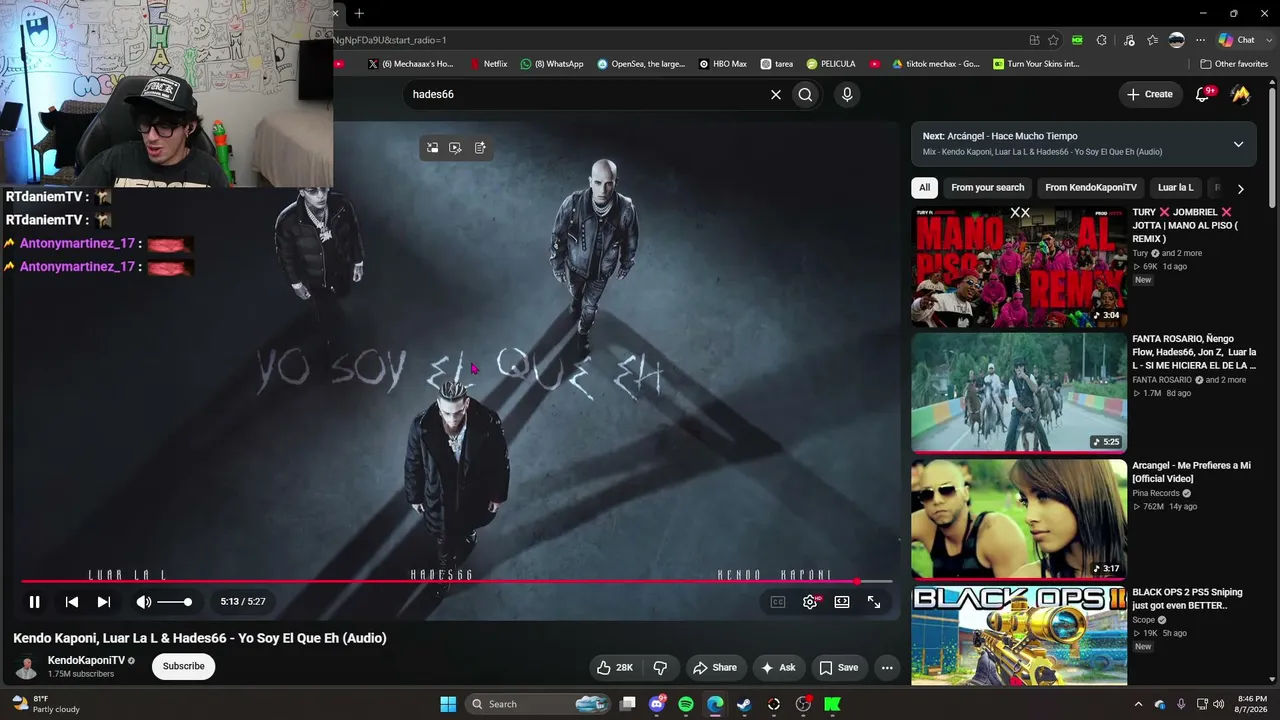Click the Create button
The image size is (1280, 720).
pyautogui.click(x=1149, y=94)
